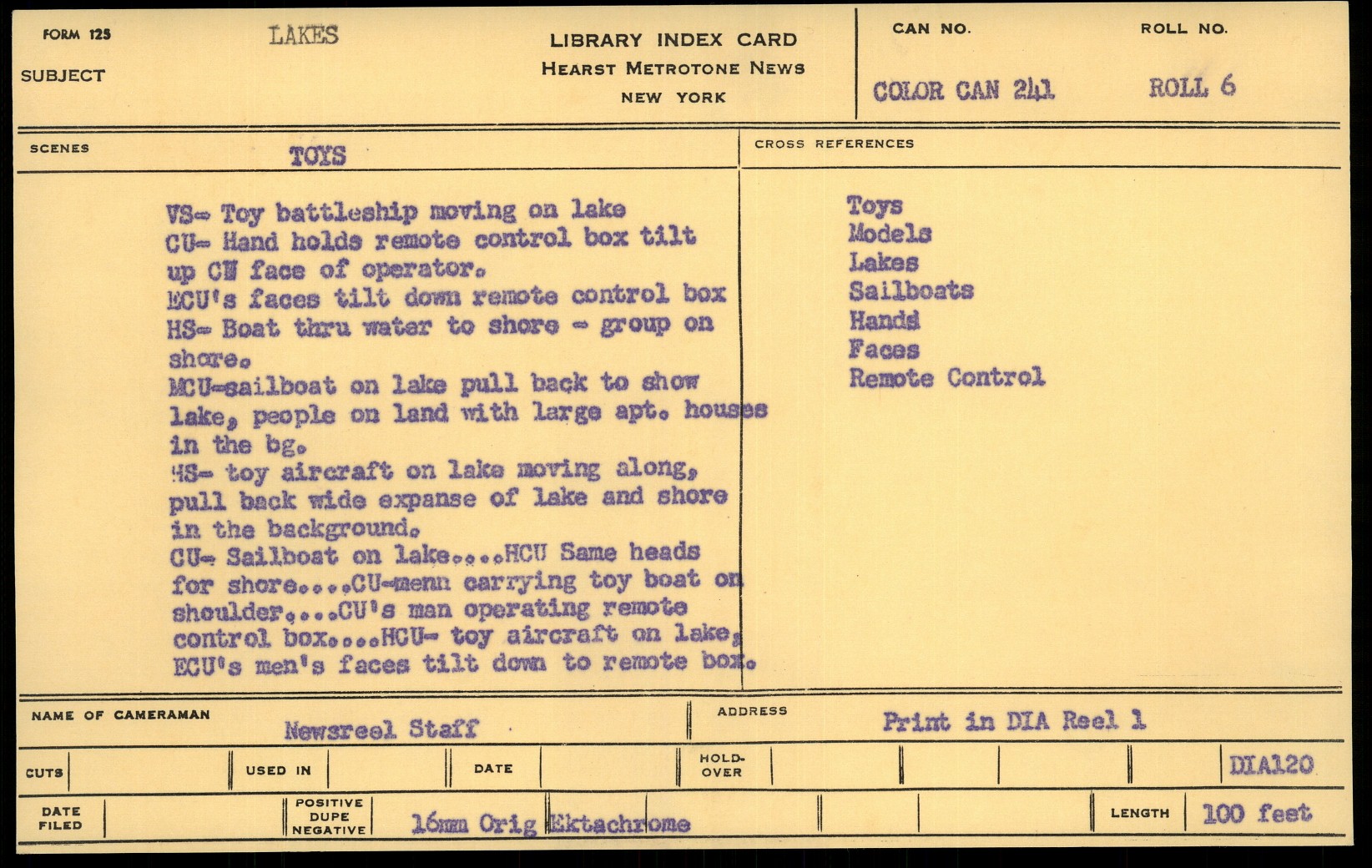Image resolution: width=1372 pixels, height=868 pixels.
Task: Click the DIA120 code
Action: (x=1271, y=765)
